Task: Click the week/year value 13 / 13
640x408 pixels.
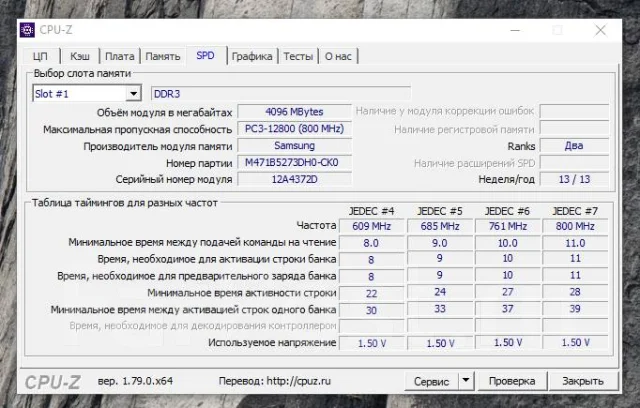Action: coord(574,179)
